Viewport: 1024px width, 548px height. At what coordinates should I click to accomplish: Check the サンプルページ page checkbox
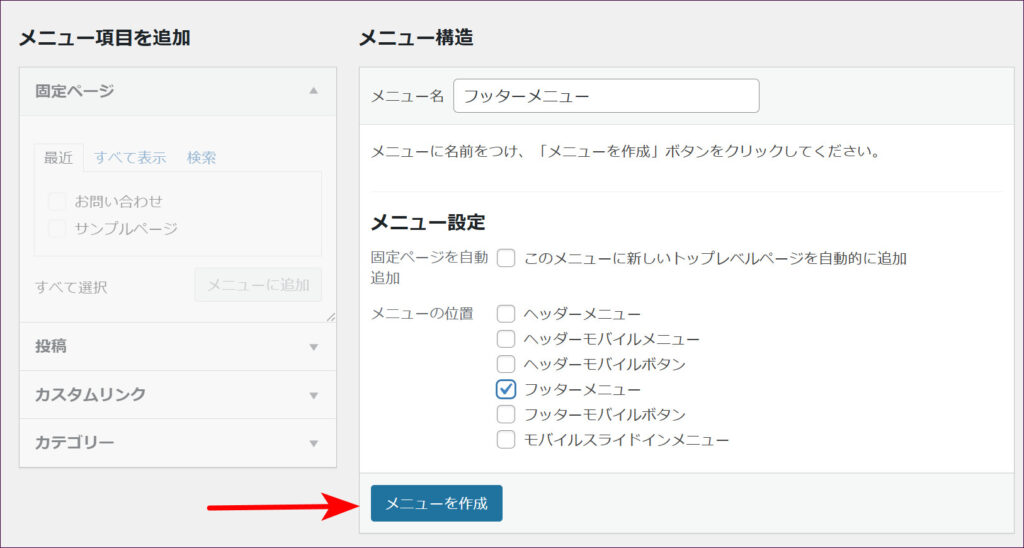click(58, 228)
